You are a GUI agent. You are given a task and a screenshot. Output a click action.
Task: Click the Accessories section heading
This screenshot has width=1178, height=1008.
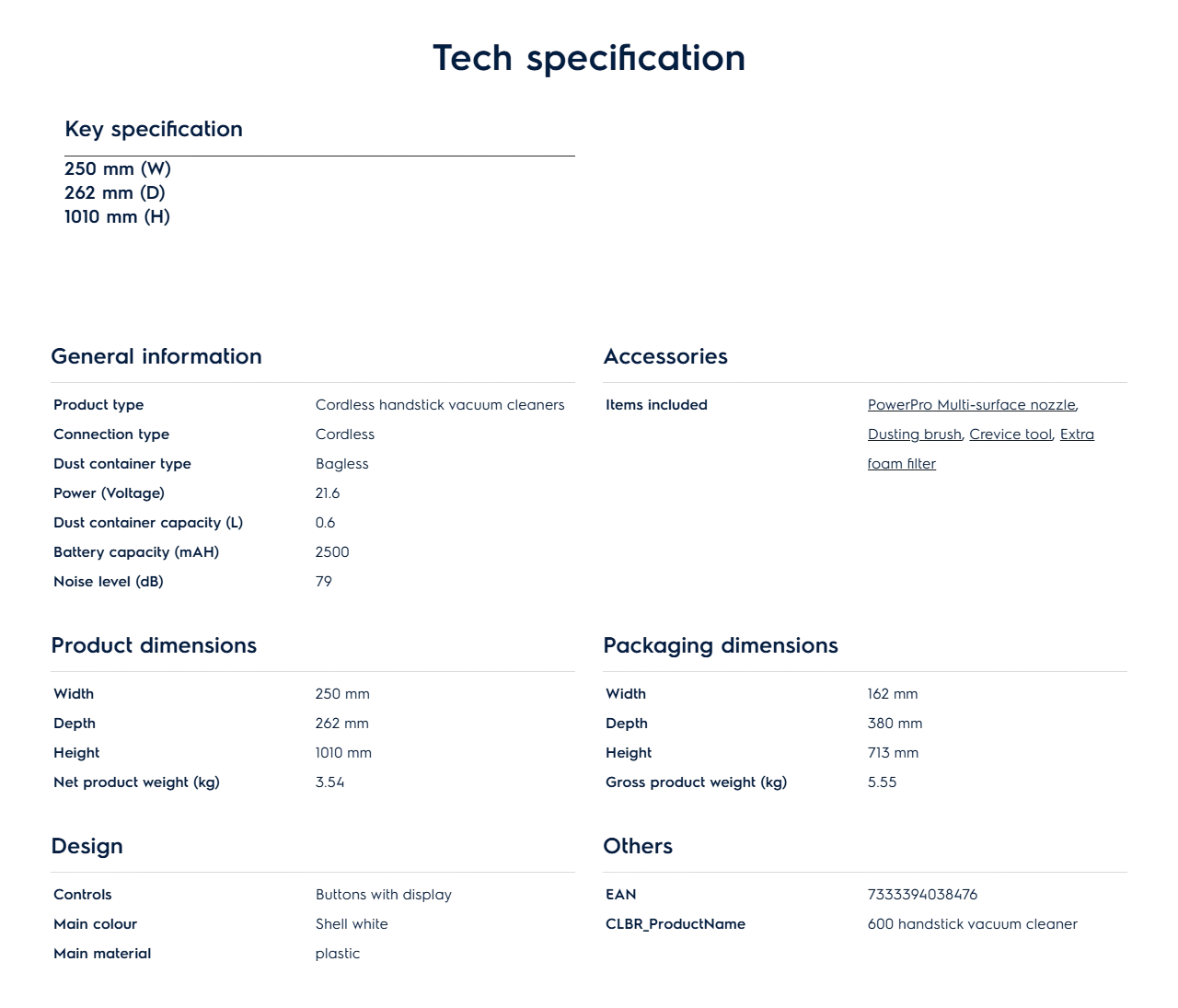[x=665, y=356]
